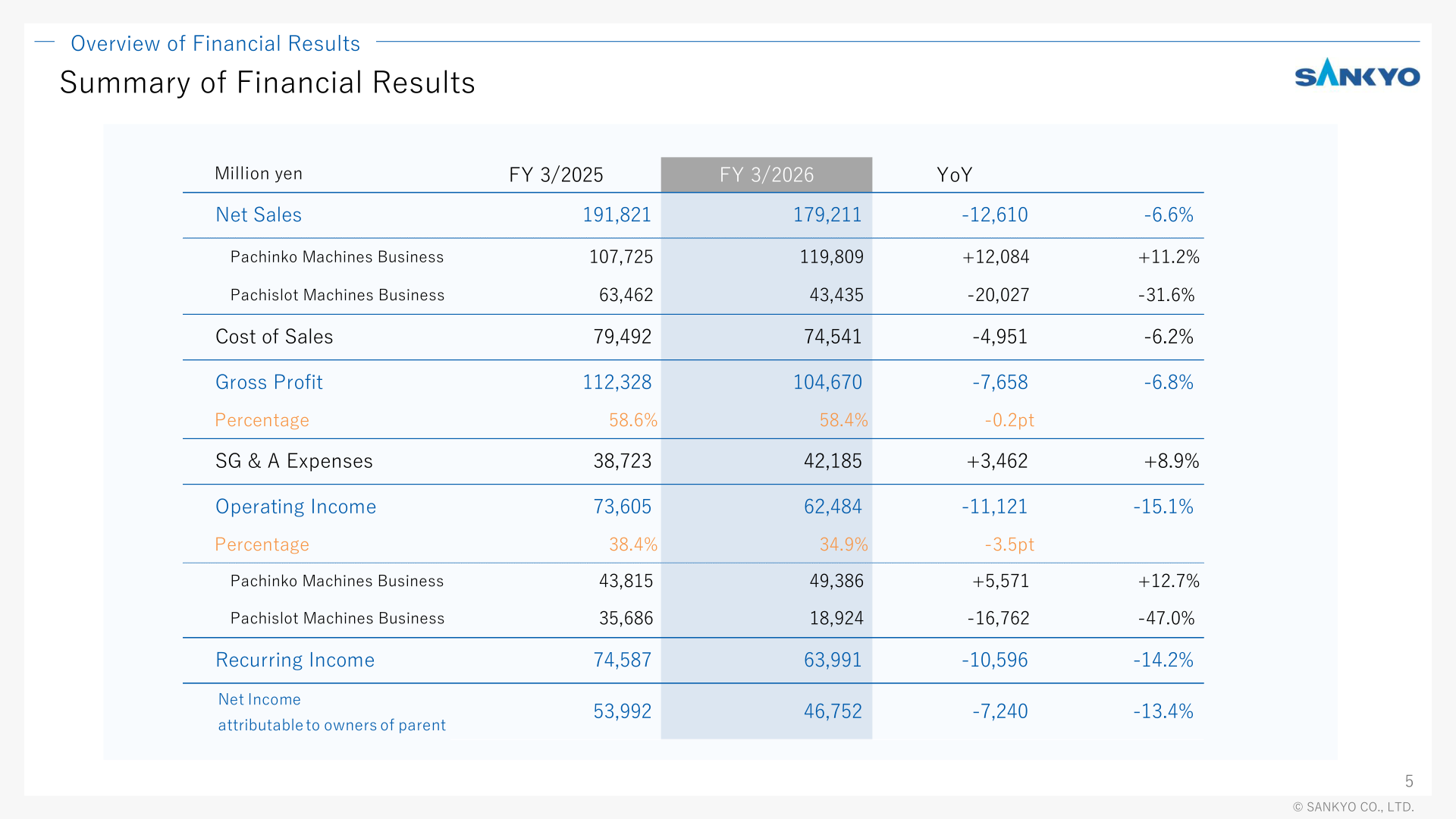Click Operating Income change -11,121
The height and width of the screenshot is (819, 1456).
coord(995,507)
